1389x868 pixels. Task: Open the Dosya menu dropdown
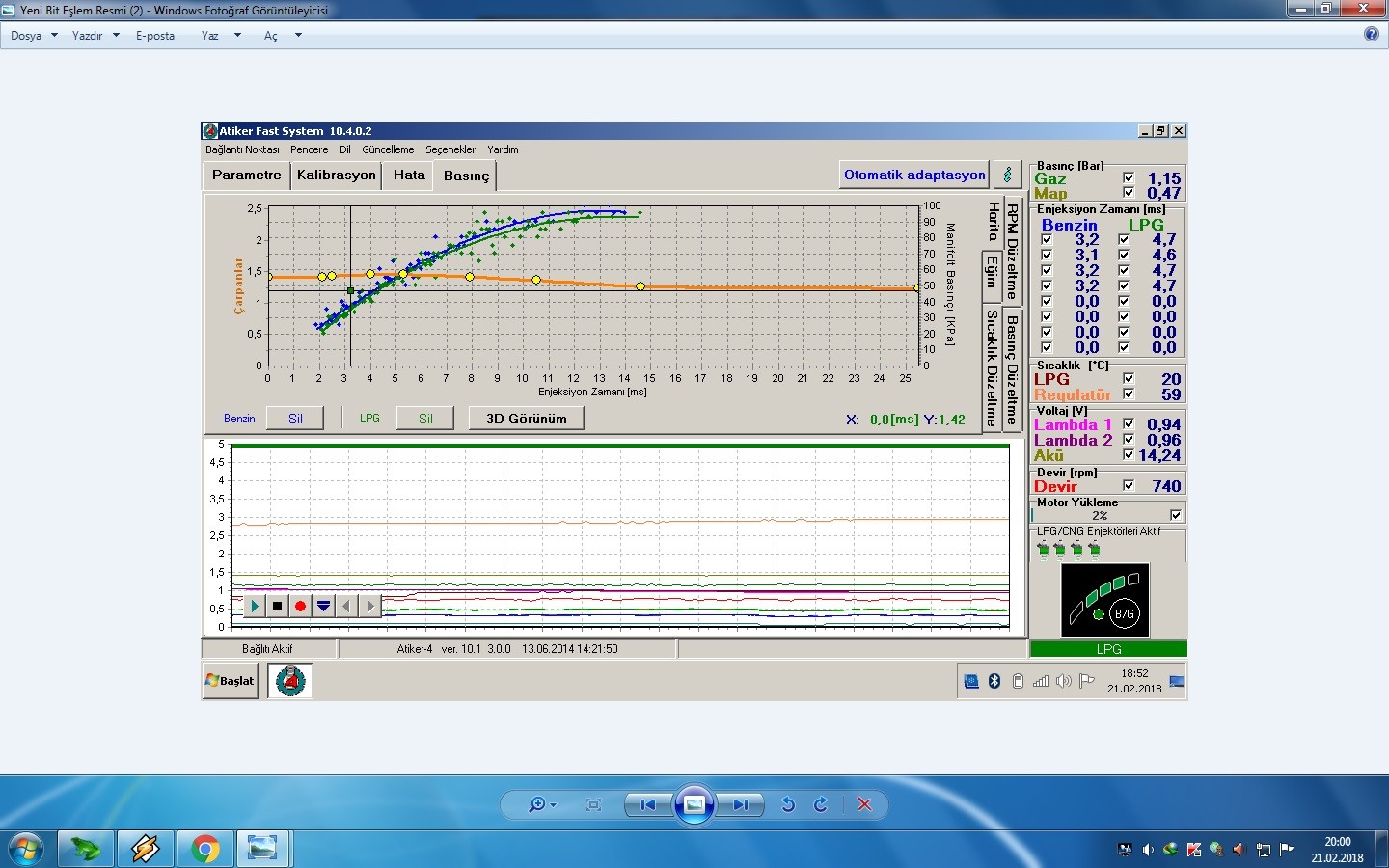(34, 36)
